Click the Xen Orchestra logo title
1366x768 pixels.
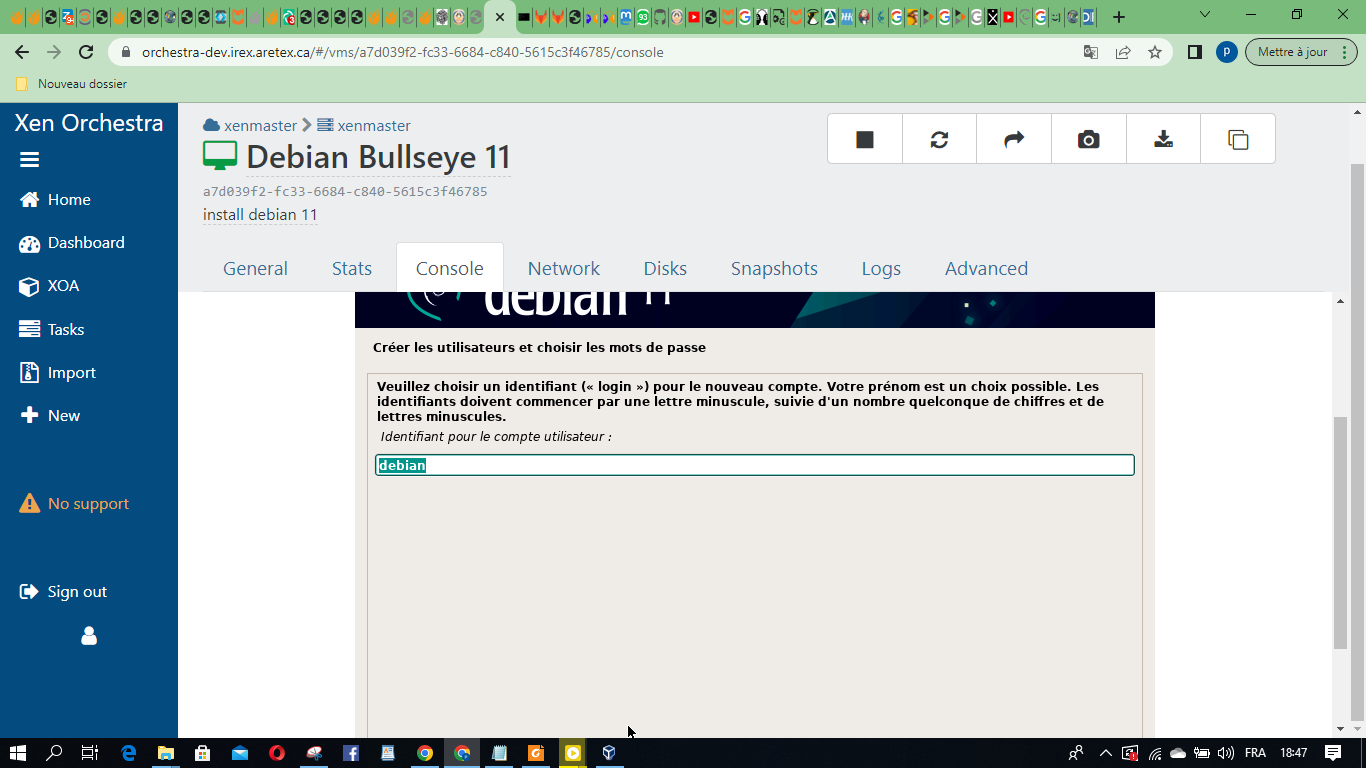click(x=89, y=123)
